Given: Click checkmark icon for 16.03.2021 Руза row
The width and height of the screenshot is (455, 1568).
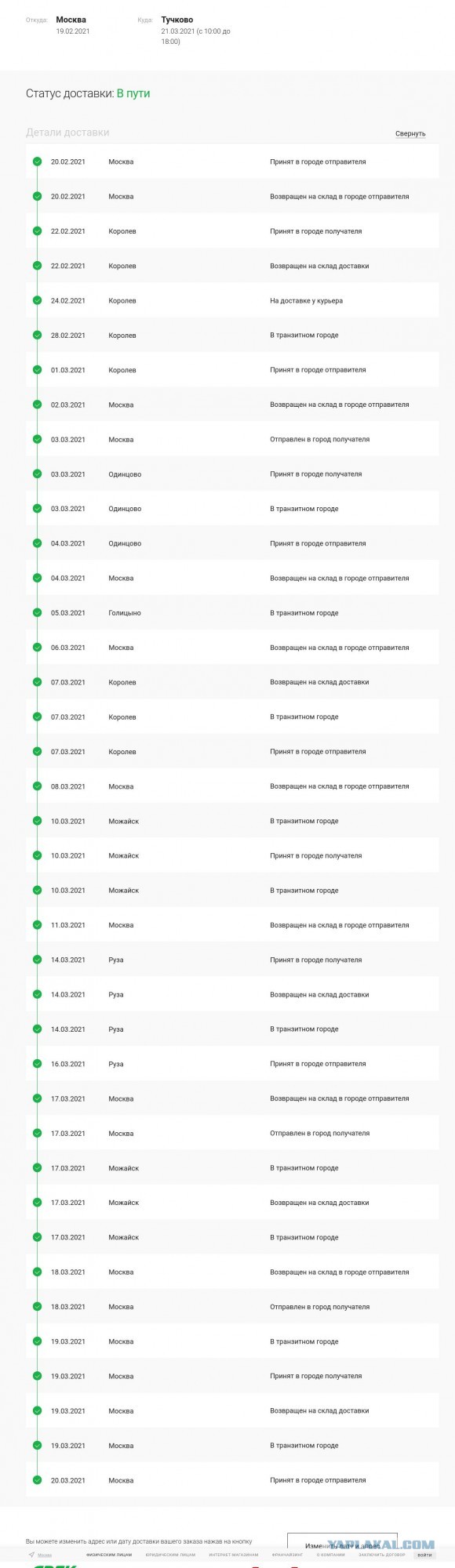Looking at the screenshot, I should 37,1064.
